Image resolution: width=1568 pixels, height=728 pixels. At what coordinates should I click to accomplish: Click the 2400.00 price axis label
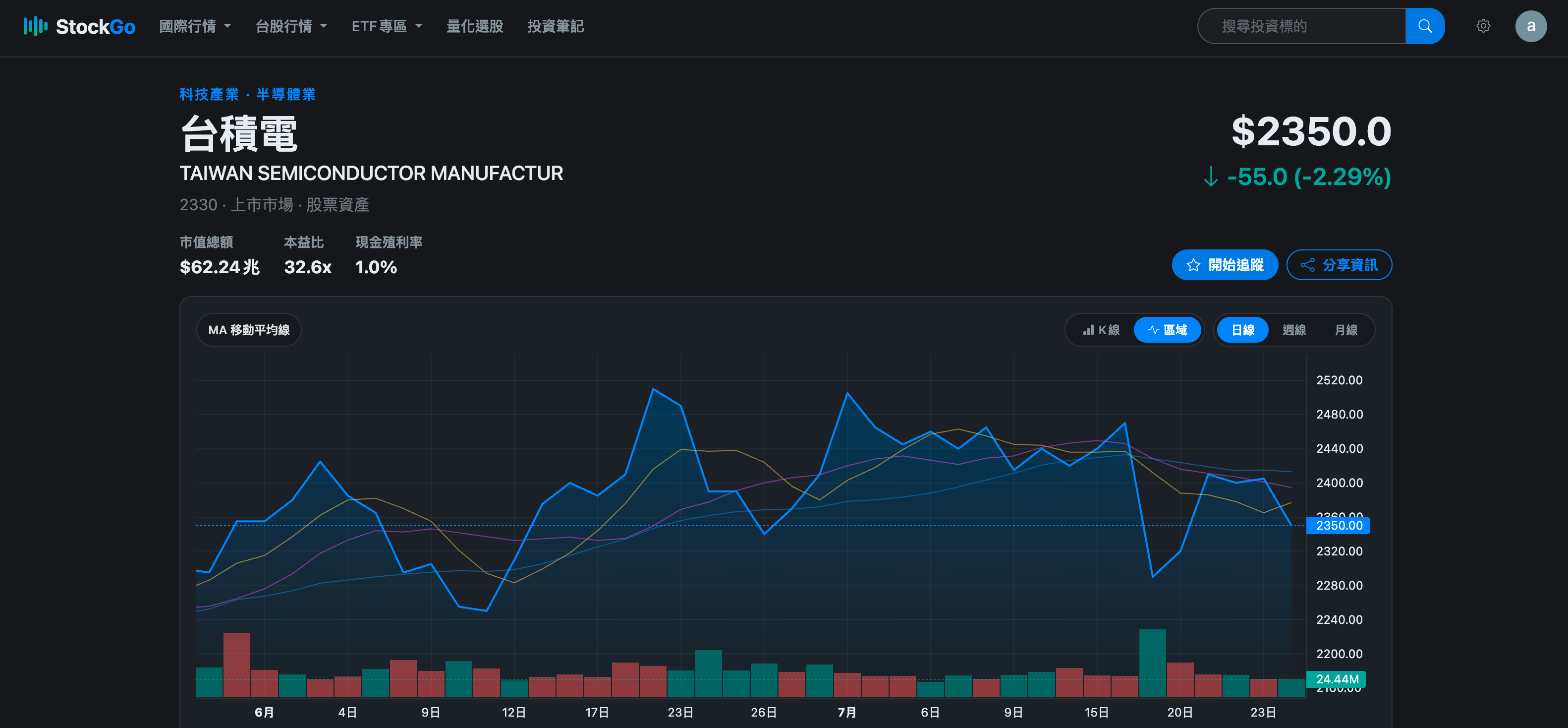(1339, 483)
